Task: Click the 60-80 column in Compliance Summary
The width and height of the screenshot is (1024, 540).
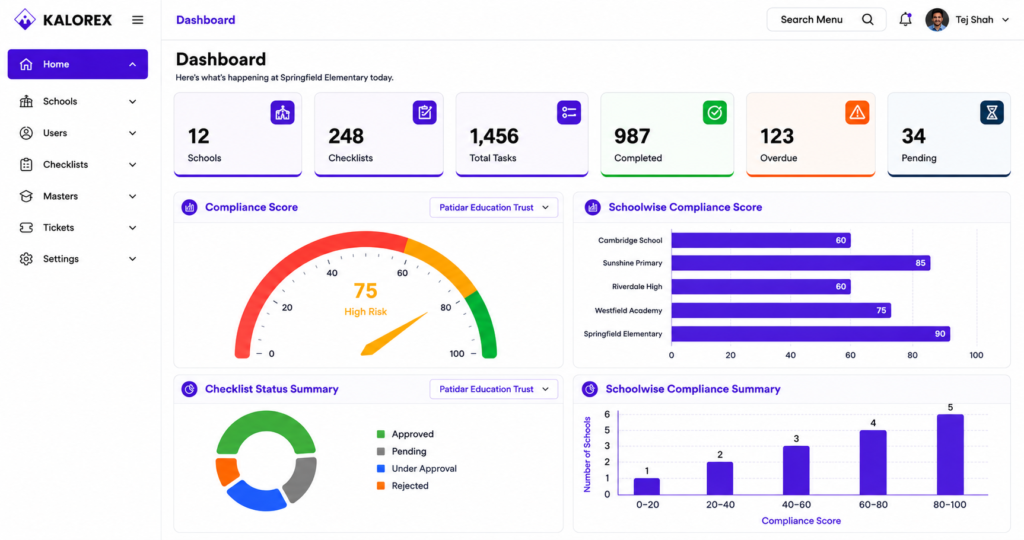Action: [x=873, y=462]
